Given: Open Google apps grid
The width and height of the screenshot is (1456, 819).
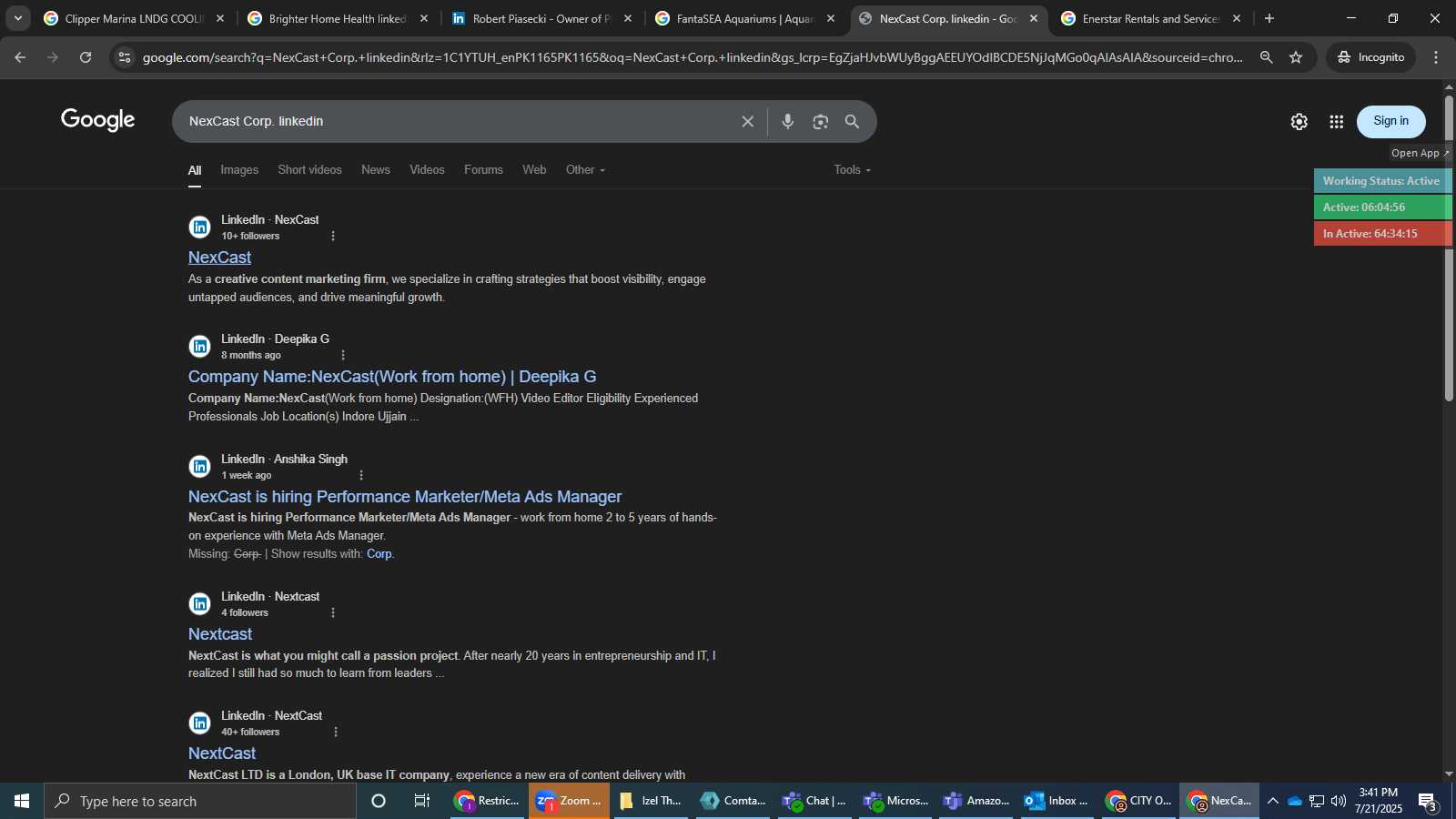Looking at the screenshot, I should click(1337, 122).
